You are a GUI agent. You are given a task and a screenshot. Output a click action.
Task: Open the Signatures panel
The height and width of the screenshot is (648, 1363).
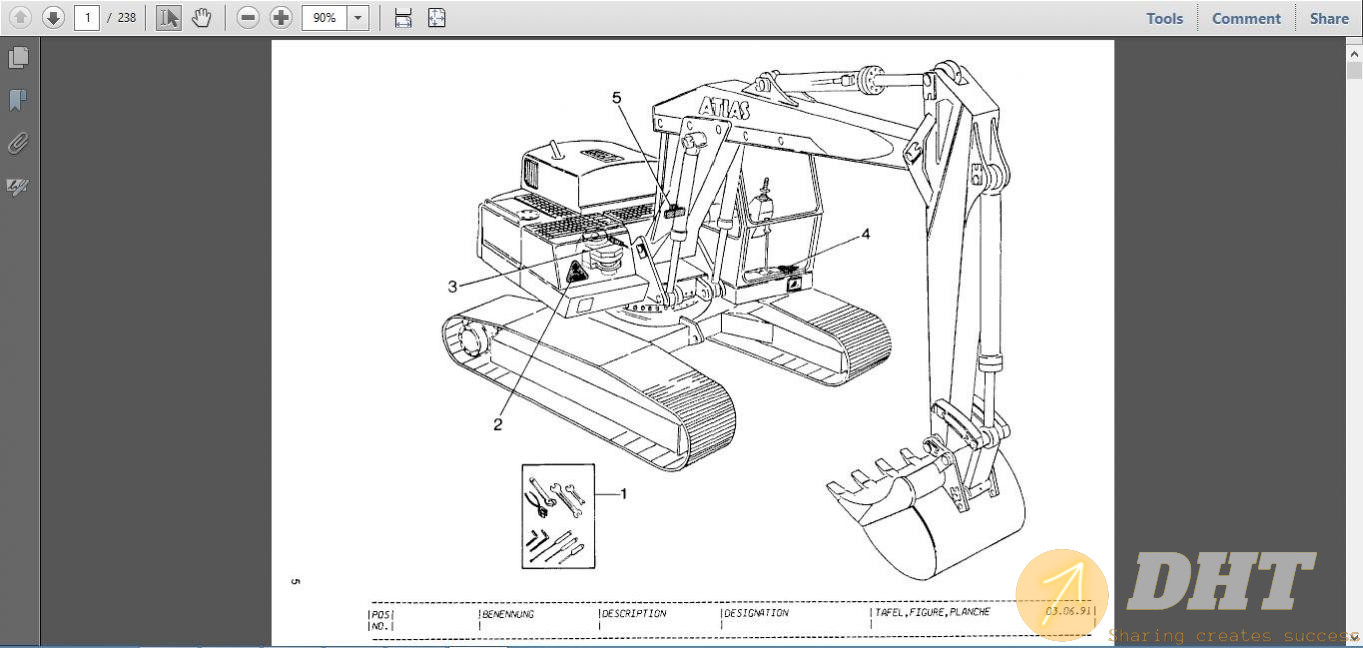coord(18,186)
